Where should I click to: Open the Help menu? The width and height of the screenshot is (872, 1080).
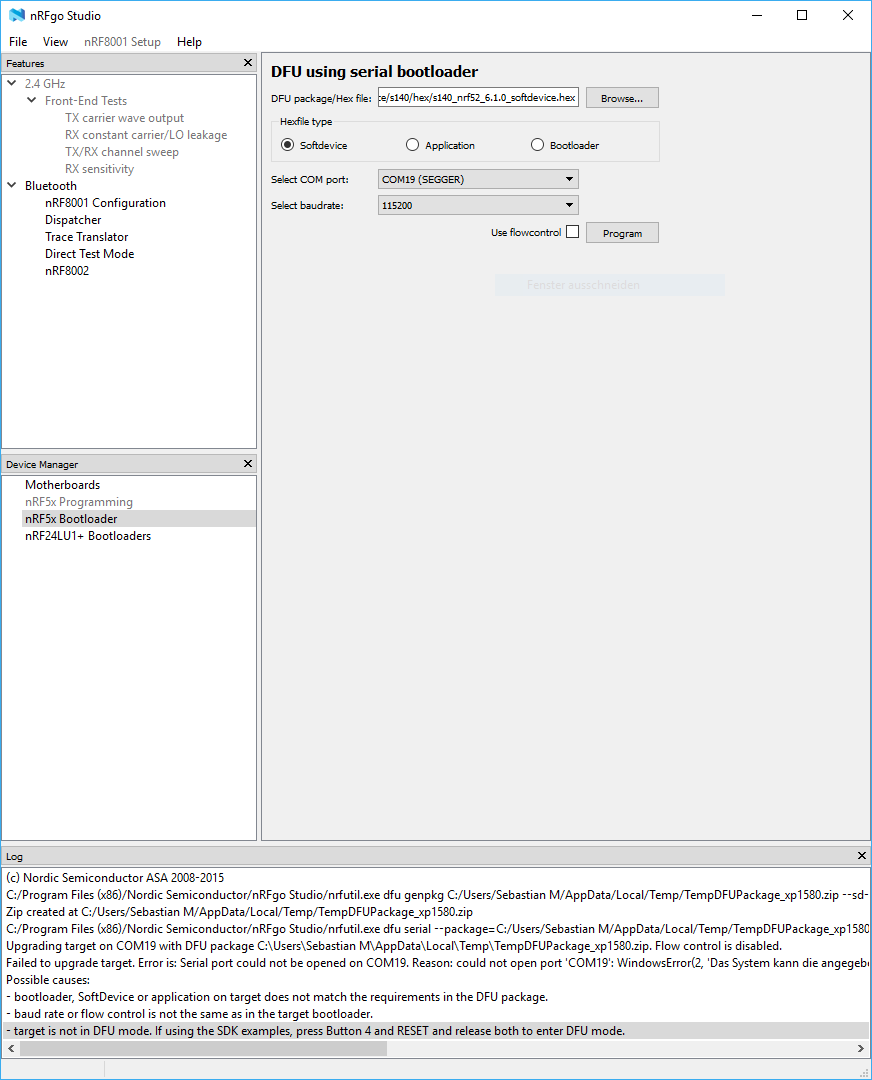(x=189, y=42)
